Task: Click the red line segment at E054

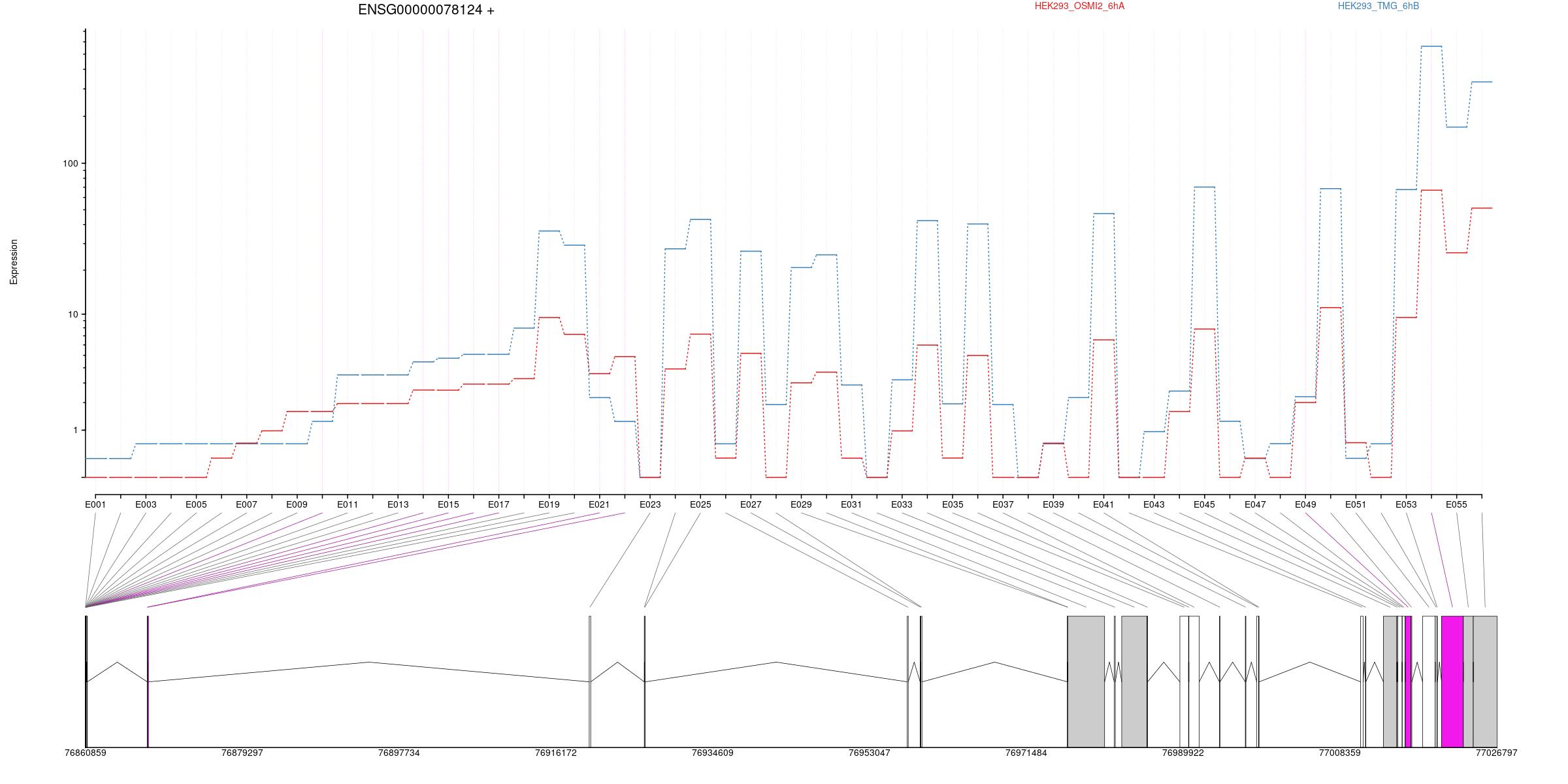Action: click(1431, 190)
